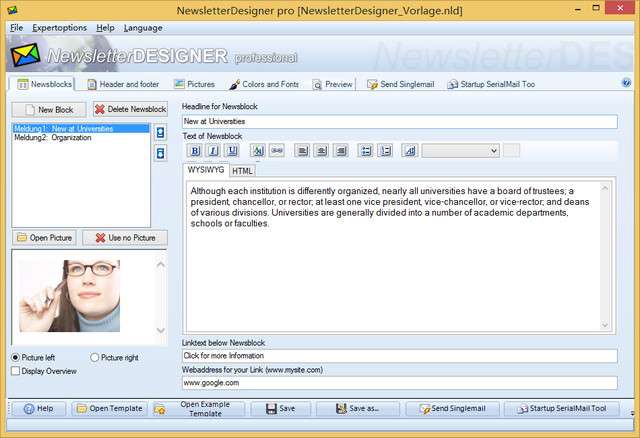640x438 pixels.
Task: Click the up arrow of the picture scrollbar
Action: 161,265
